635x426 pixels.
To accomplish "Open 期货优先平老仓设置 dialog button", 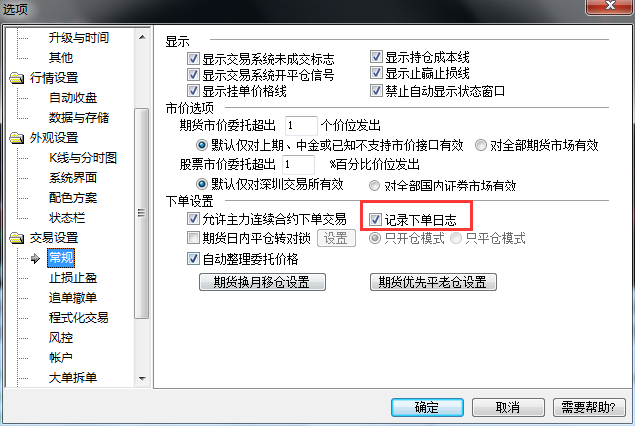I will (433, 282).
